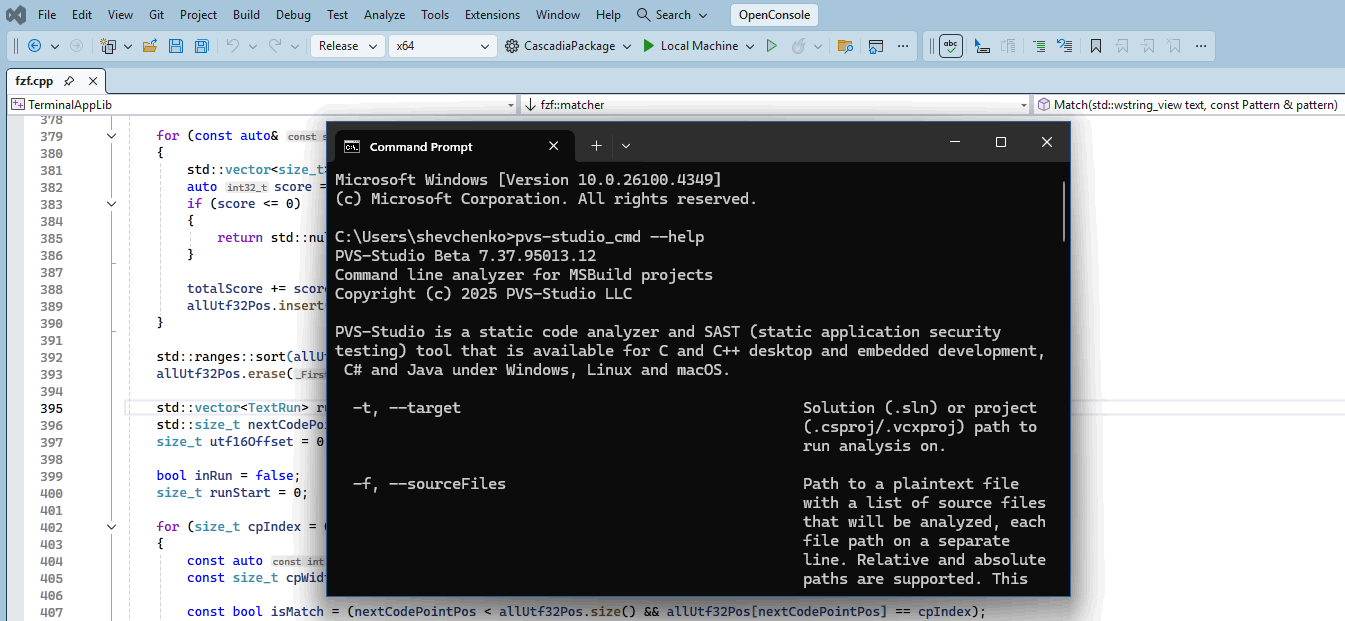Jump to next bookmark with its icon

1148,45
